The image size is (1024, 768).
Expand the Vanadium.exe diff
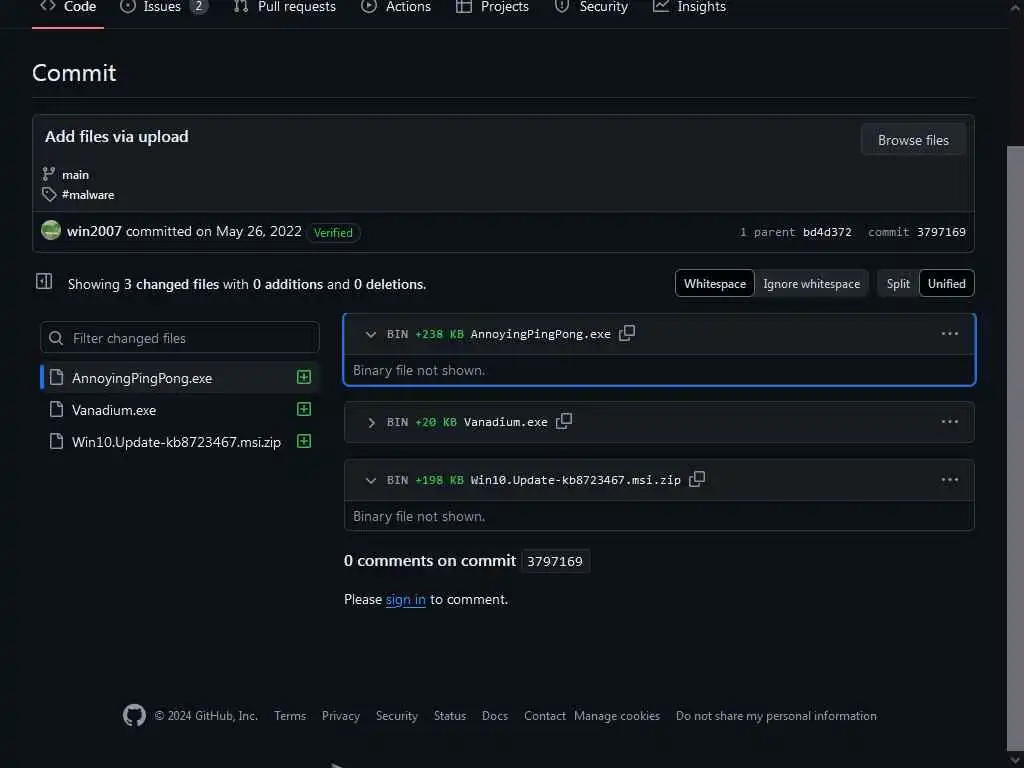click(x=371, y=423)
